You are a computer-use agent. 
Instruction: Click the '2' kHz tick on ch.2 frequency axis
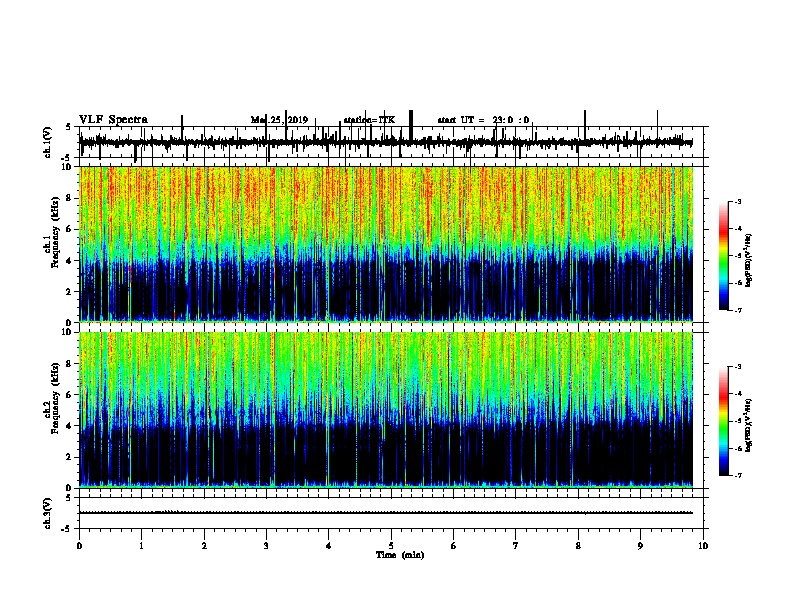[69, 457]
